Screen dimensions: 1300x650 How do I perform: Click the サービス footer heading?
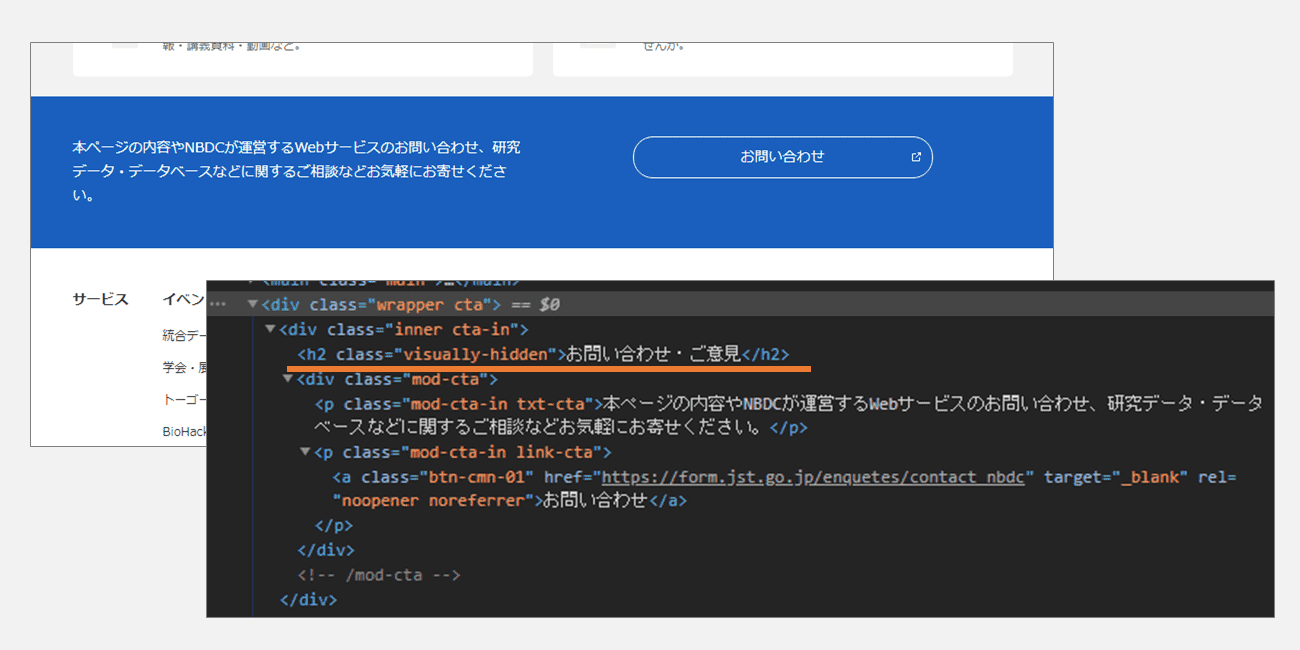pyautogui.click(x=100, y=299)
